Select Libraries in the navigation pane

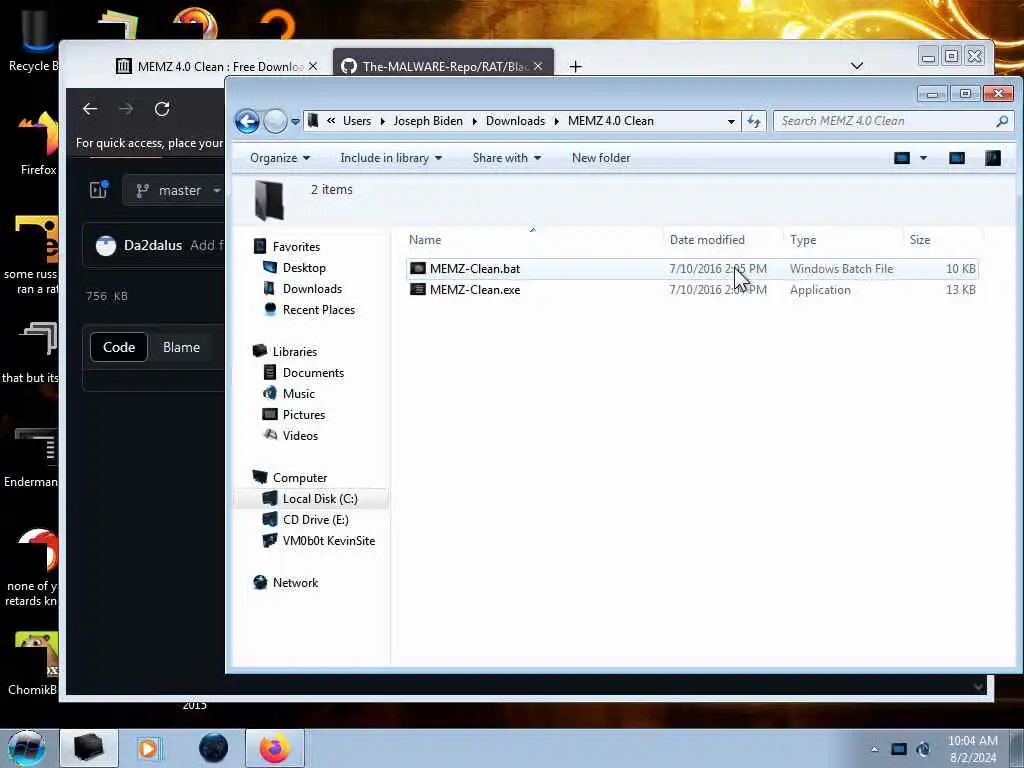point(295,351)
